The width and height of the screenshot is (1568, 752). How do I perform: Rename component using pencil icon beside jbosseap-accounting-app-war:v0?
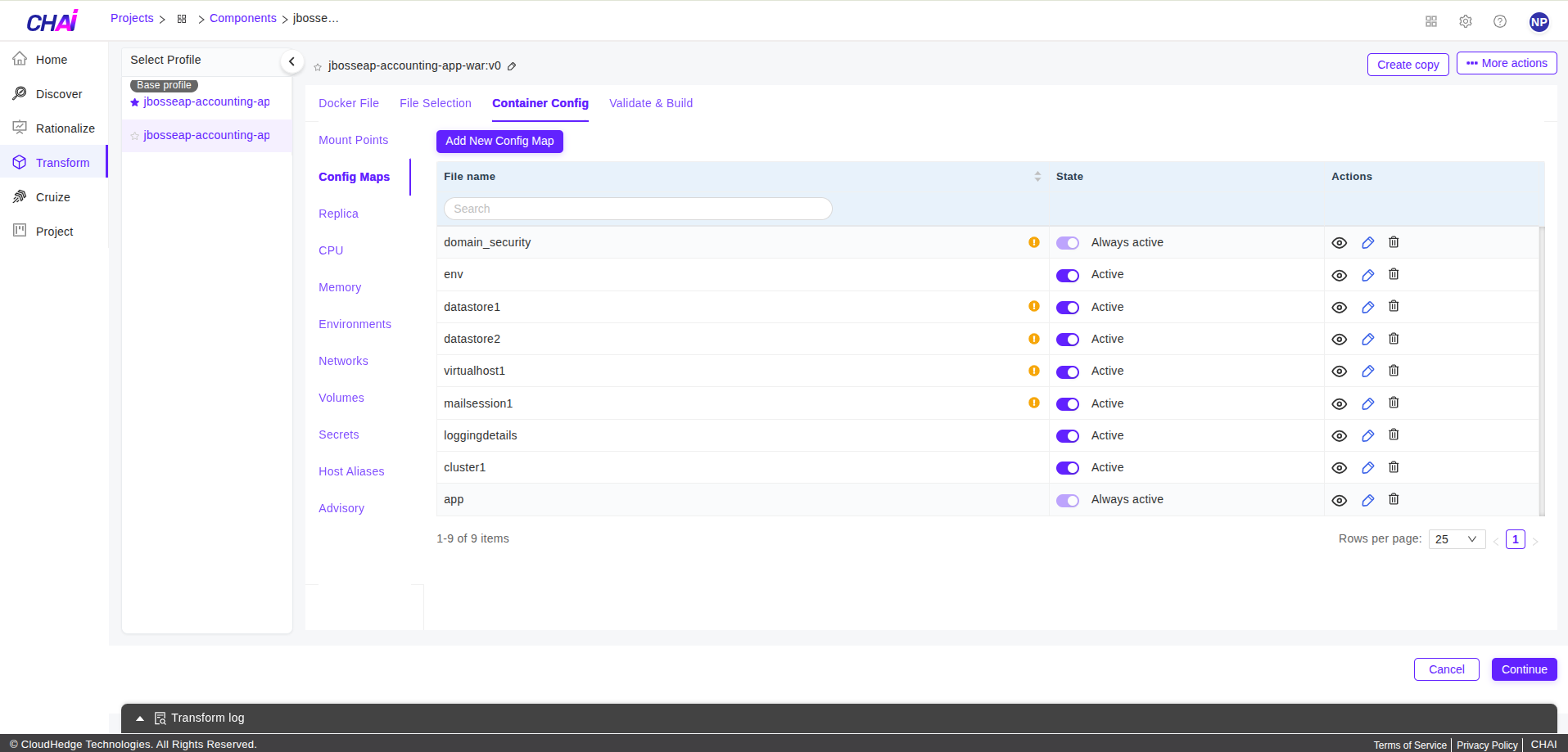click(513, 65)
